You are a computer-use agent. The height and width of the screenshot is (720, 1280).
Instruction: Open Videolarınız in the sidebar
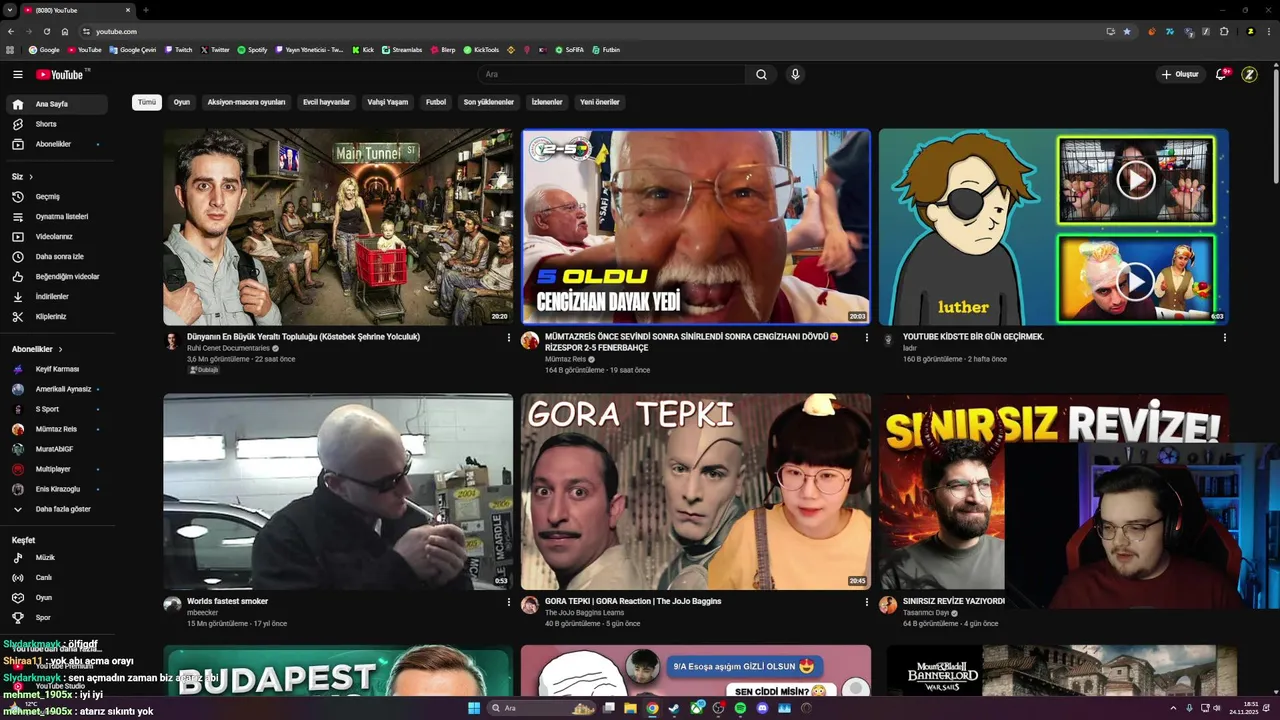[x=56, y=237]
